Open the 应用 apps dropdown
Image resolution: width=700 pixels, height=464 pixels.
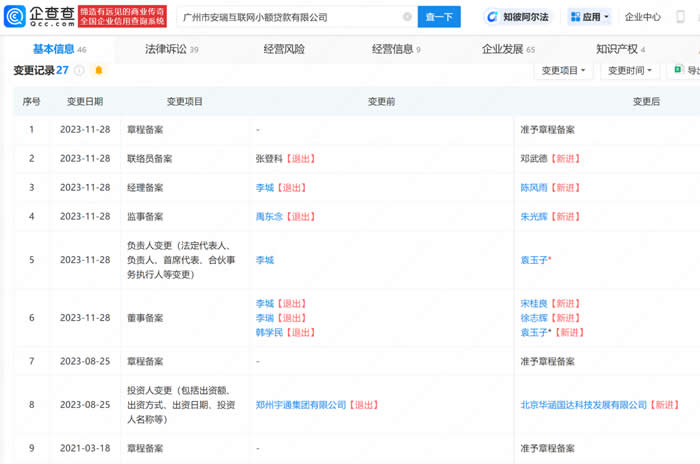[x=589, y=17]
